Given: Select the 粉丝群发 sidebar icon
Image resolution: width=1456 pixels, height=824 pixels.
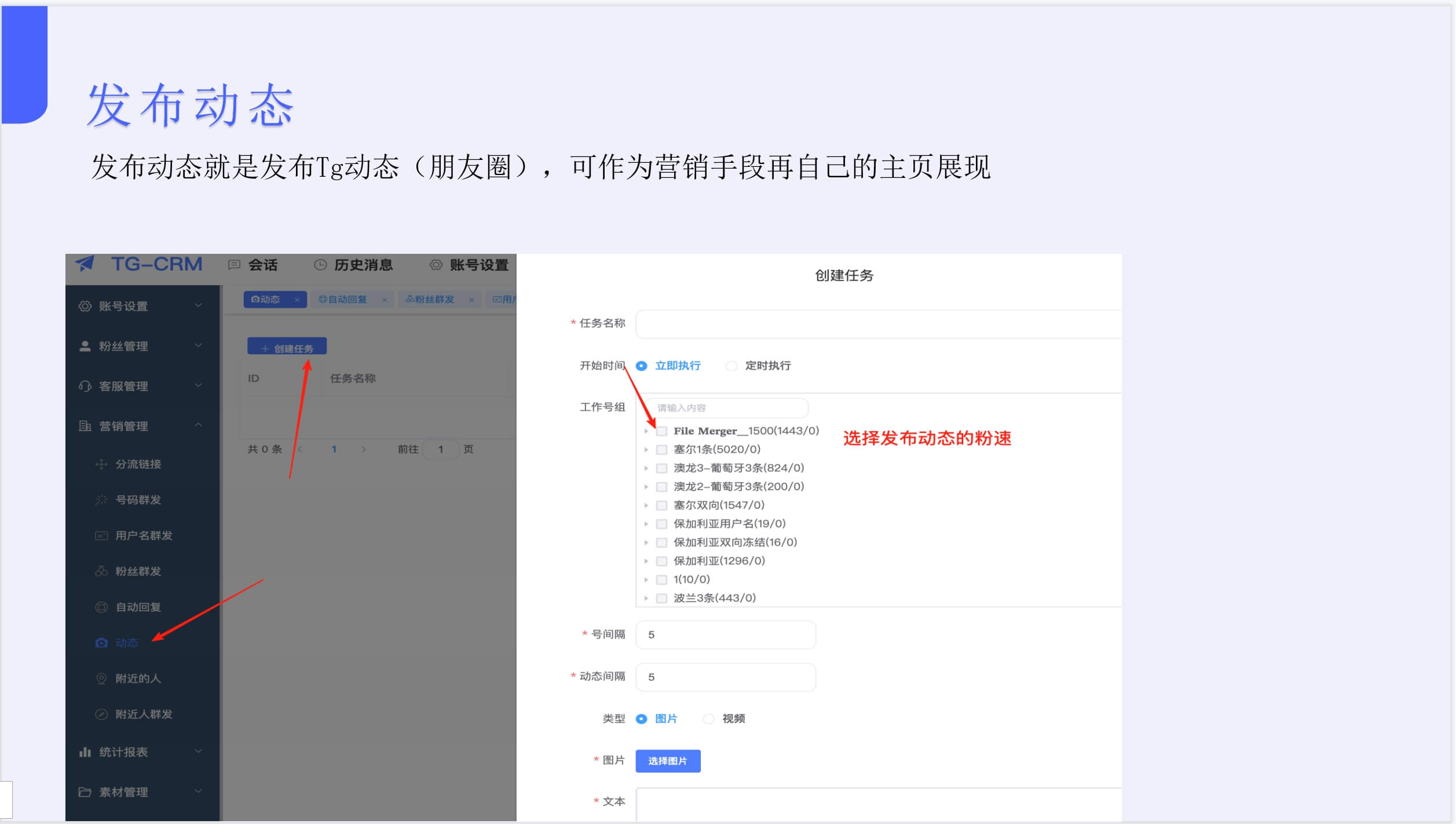Looking at the screenshot, I should 101,571.
